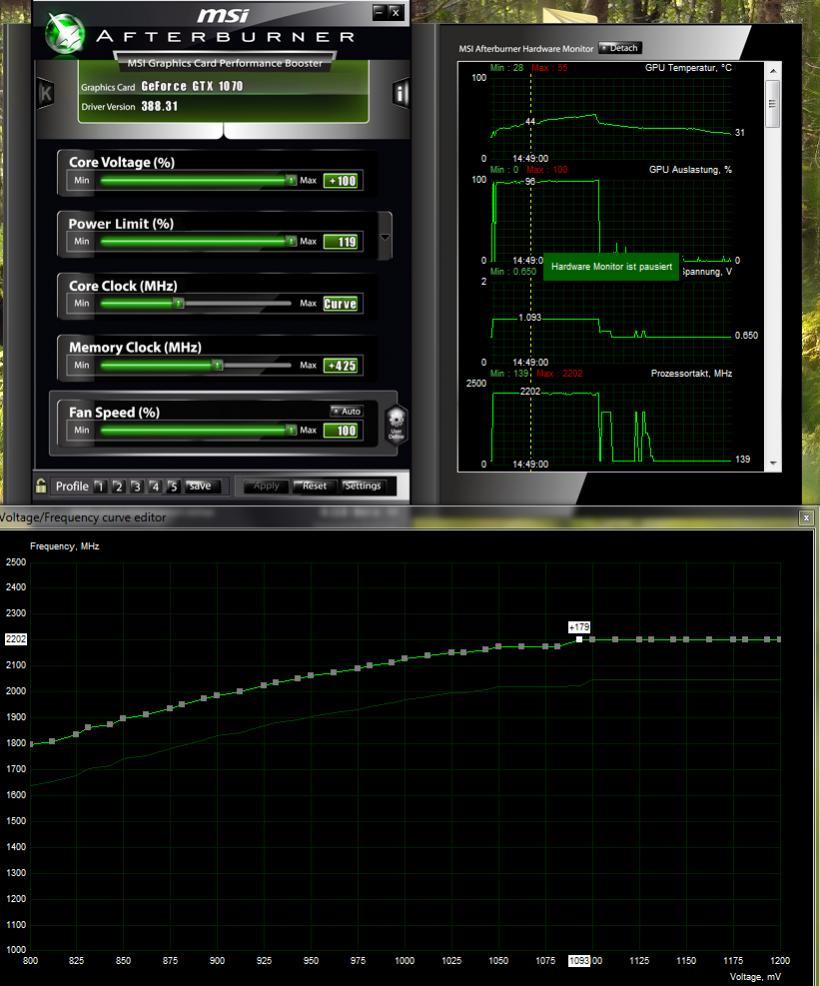Select the curve point at 1200 mV
820x986 pixels.
(779, 640)
